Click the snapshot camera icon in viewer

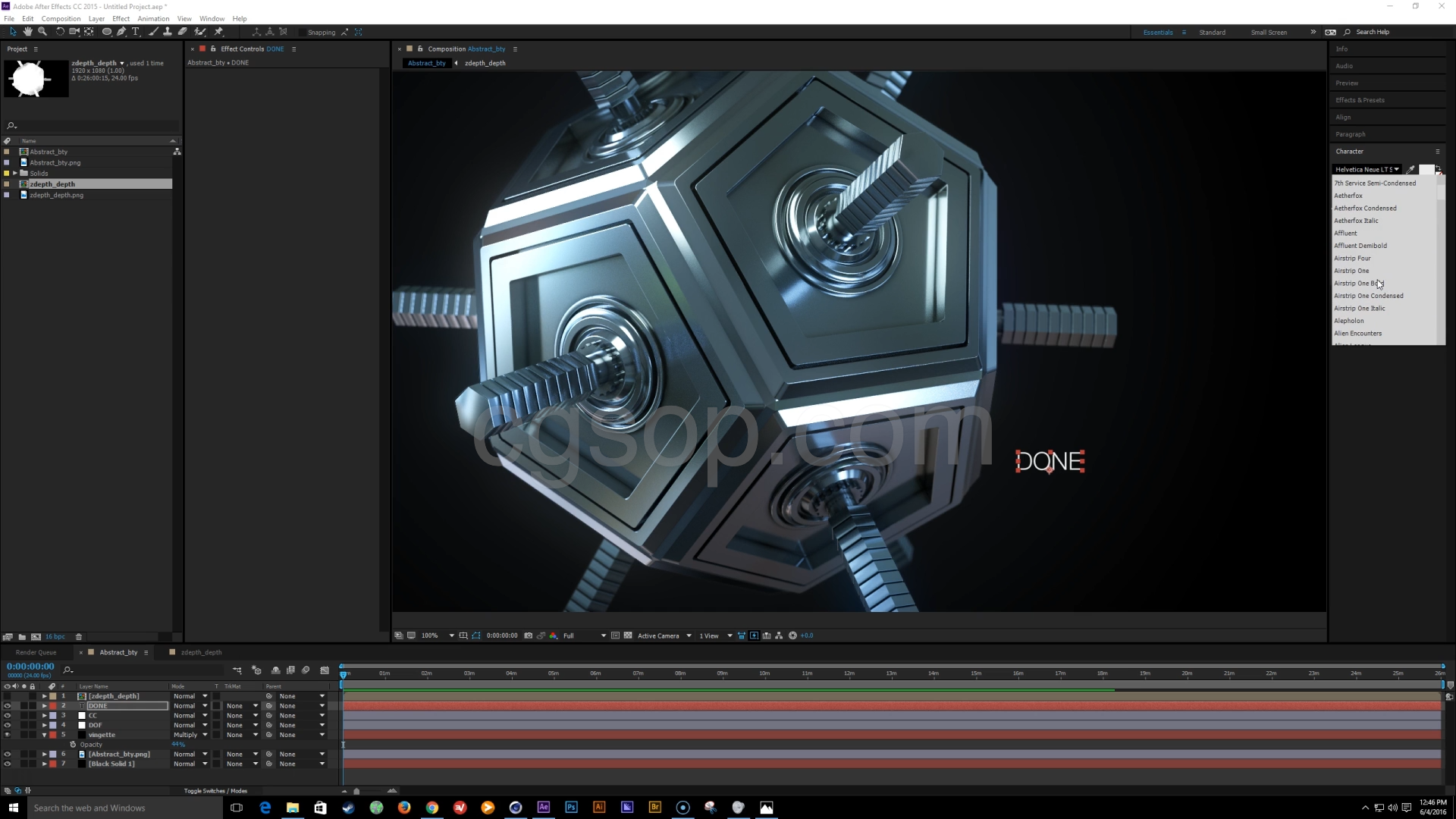point(529,635)
